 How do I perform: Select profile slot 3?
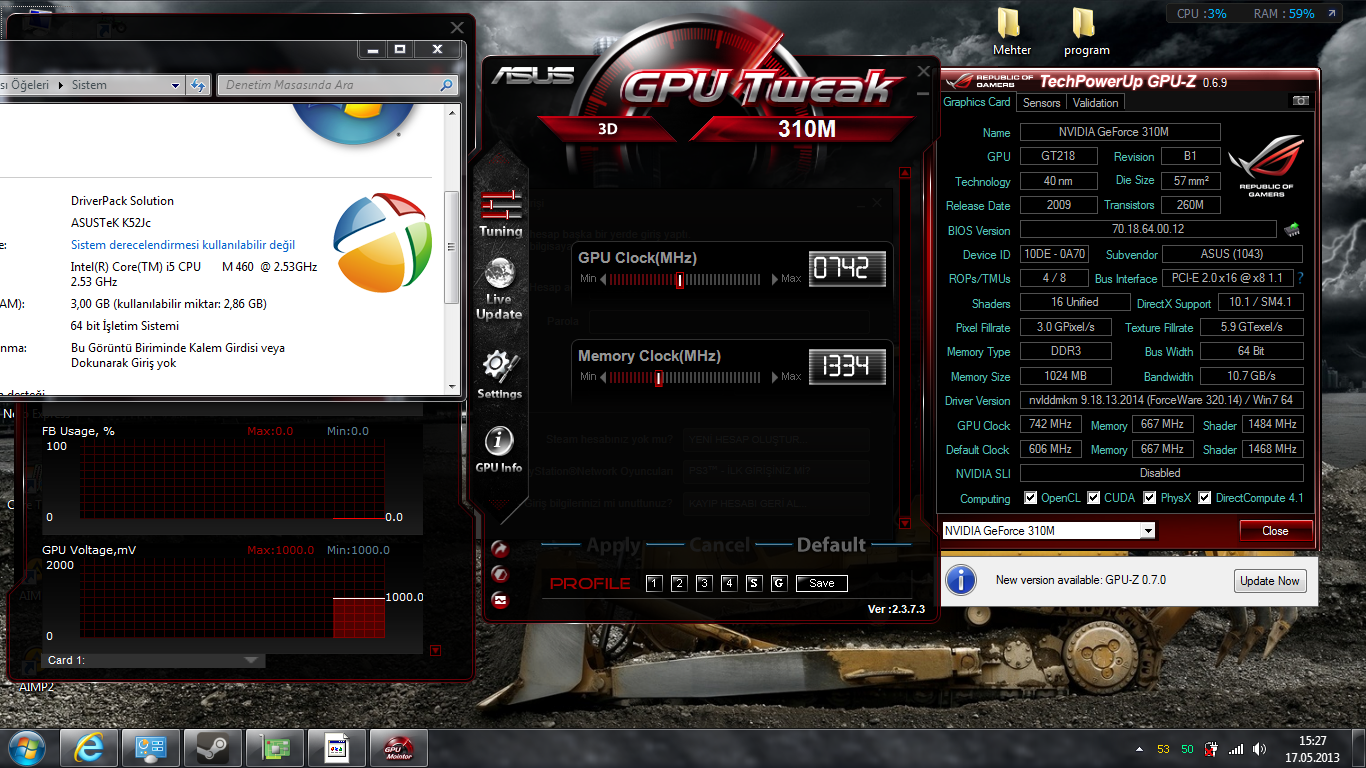(x=704, y=583)
